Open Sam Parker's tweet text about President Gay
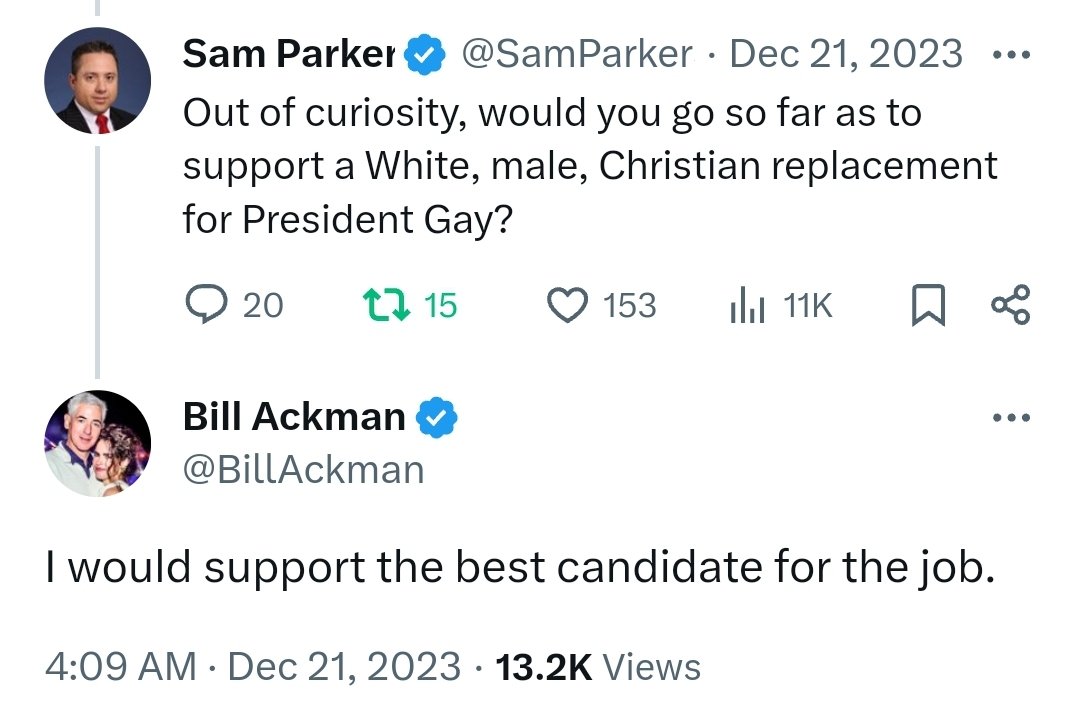 click(x=590, y=166)
